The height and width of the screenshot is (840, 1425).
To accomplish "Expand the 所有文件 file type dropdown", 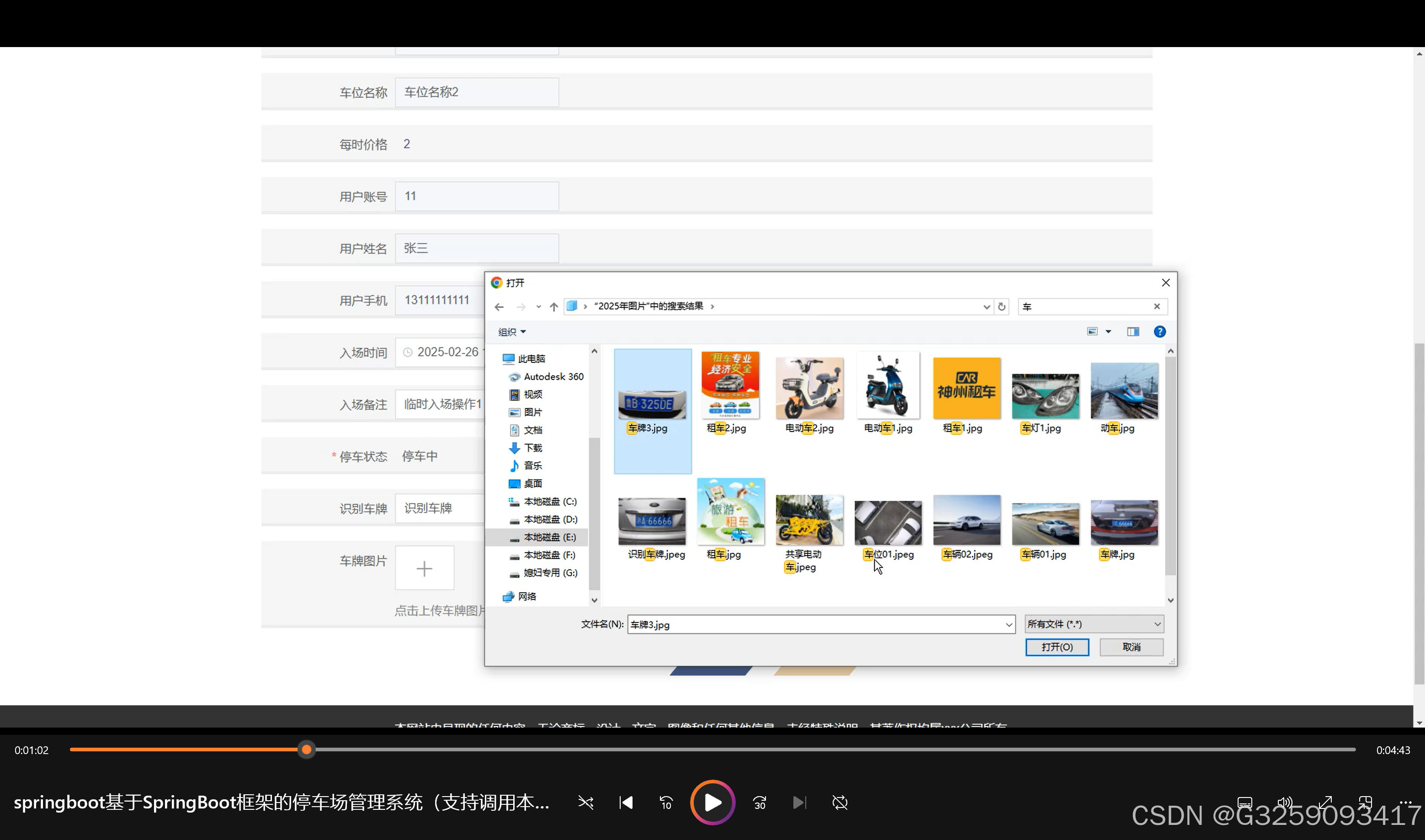I will [1094, 624].
